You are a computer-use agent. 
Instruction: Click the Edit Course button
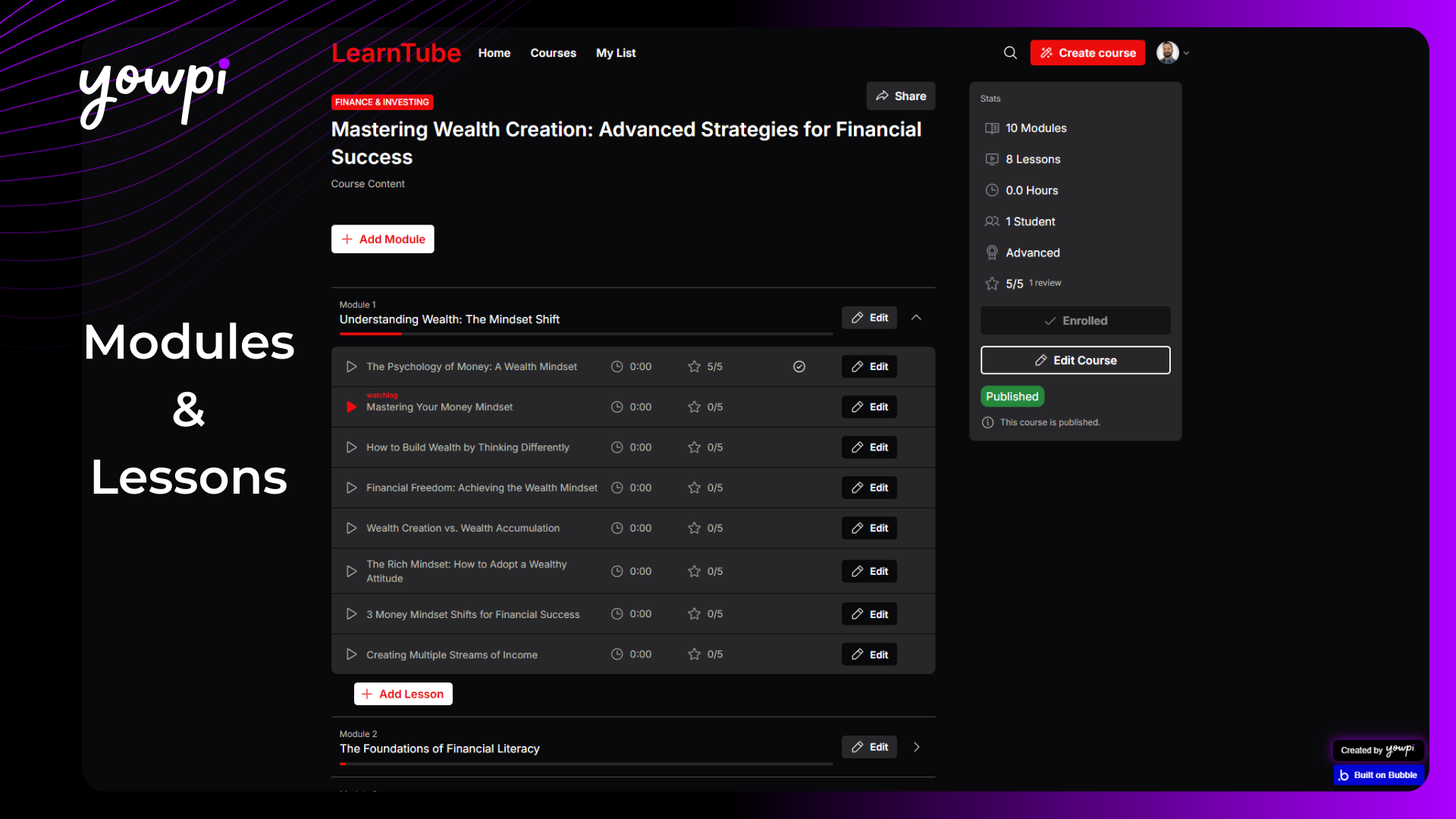[1075, 360]
